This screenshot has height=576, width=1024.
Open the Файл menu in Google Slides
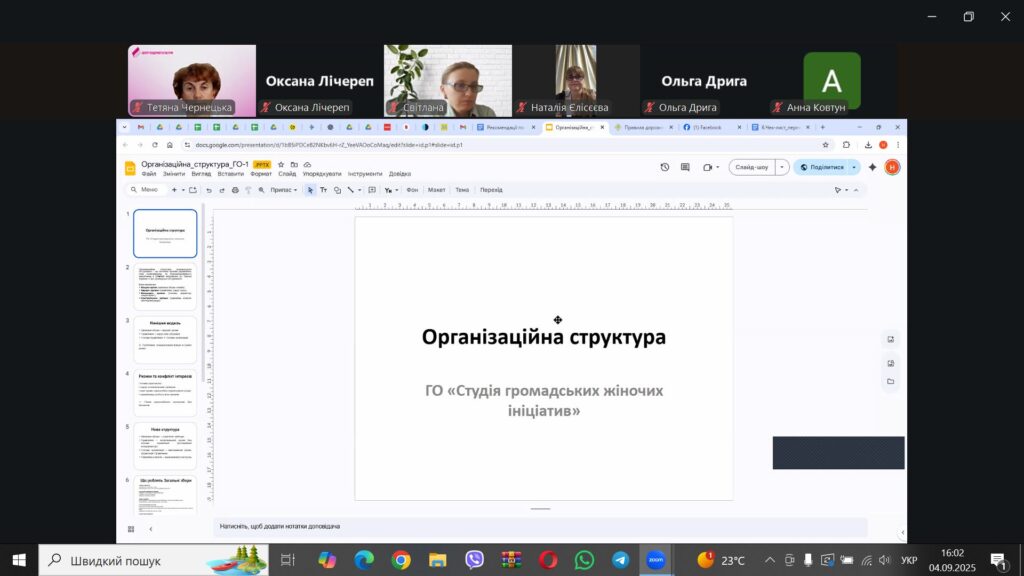149,174
